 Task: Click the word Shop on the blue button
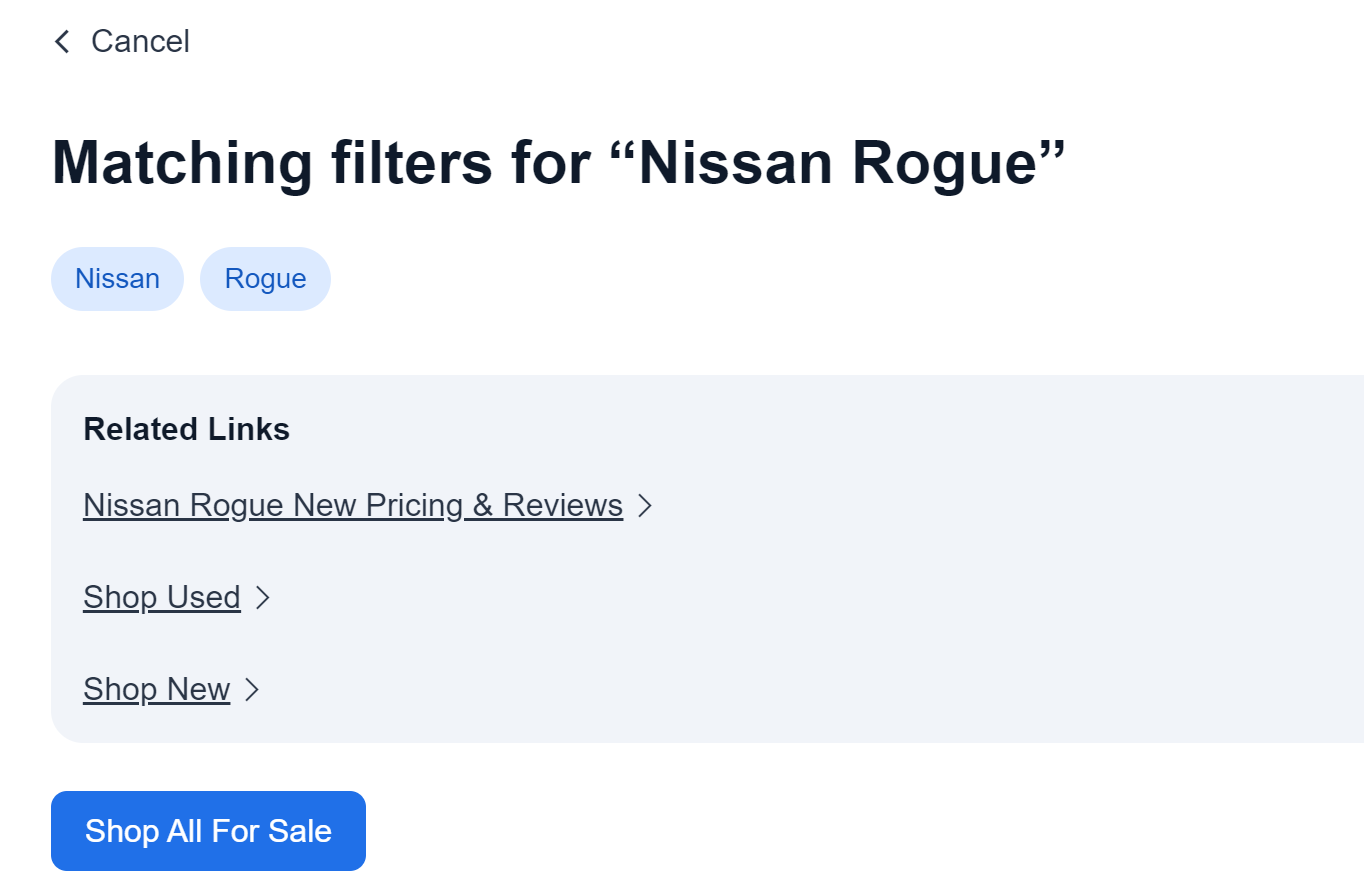click(x=122, y=831)
